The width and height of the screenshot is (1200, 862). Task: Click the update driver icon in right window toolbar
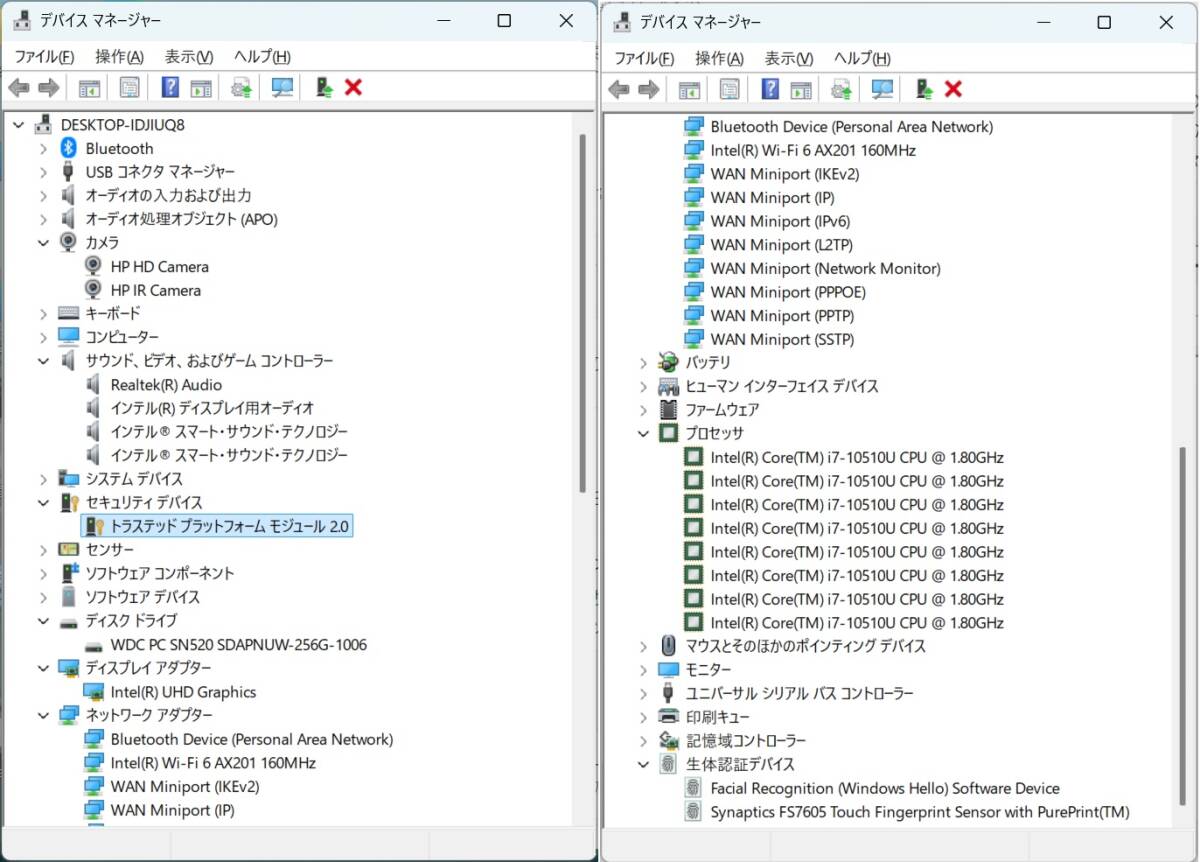click(x=925, y=89)
